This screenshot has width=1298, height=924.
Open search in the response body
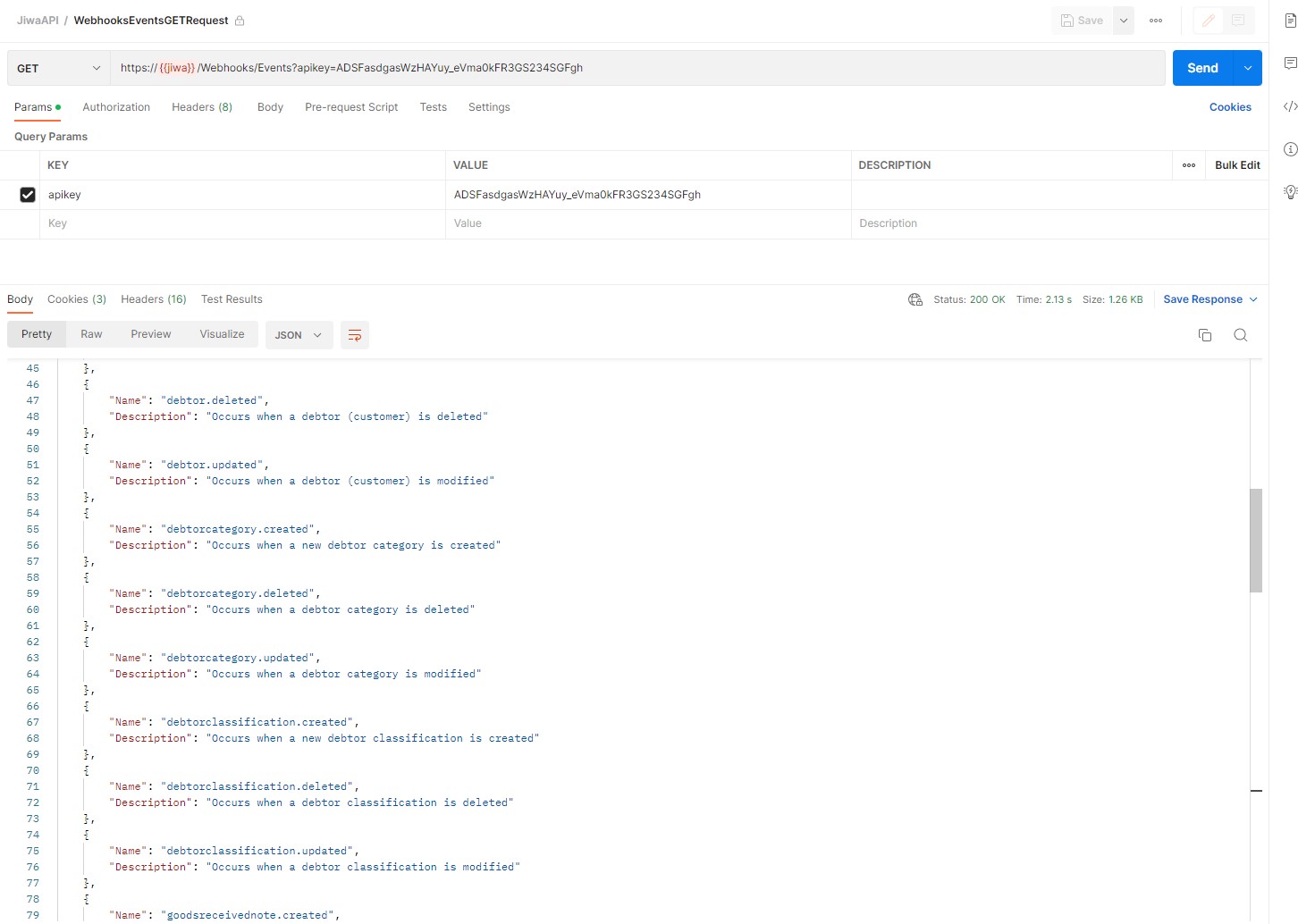click(x=1240, y=335)
